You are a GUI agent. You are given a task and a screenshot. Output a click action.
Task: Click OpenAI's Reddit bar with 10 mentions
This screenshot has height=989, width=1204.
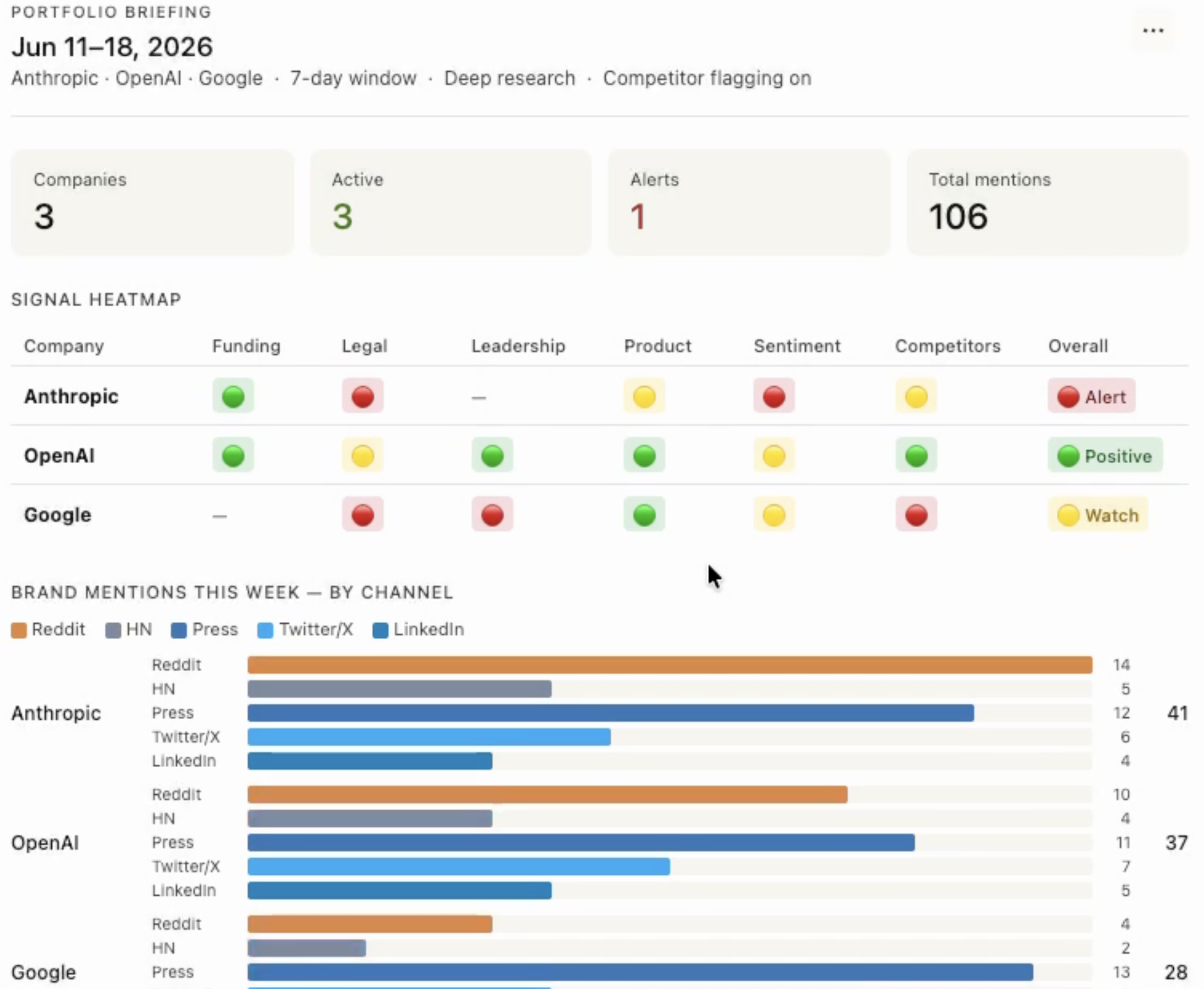point(547,794)
